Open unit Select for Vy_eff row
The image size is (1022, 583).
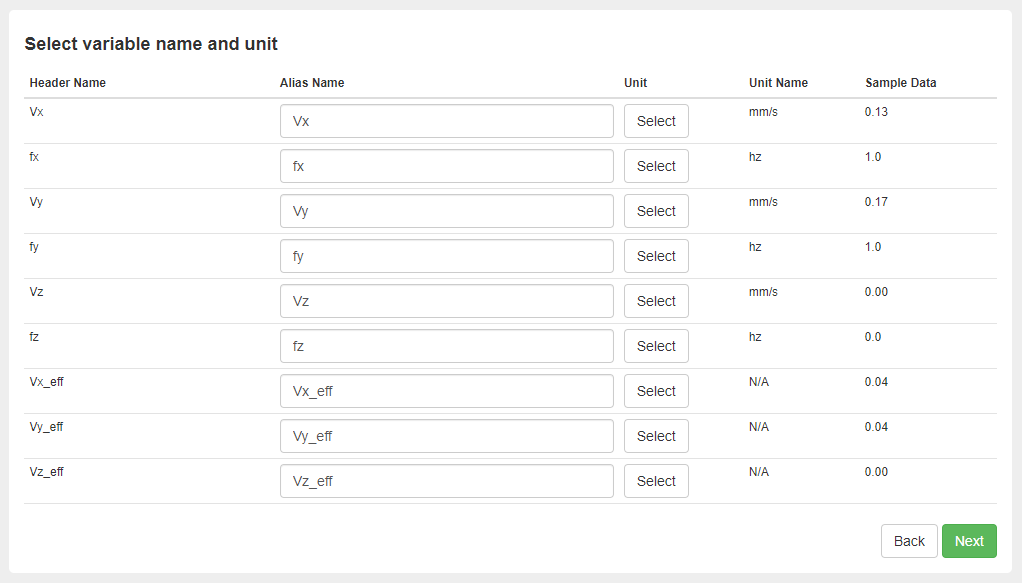(x=656, y=436)
